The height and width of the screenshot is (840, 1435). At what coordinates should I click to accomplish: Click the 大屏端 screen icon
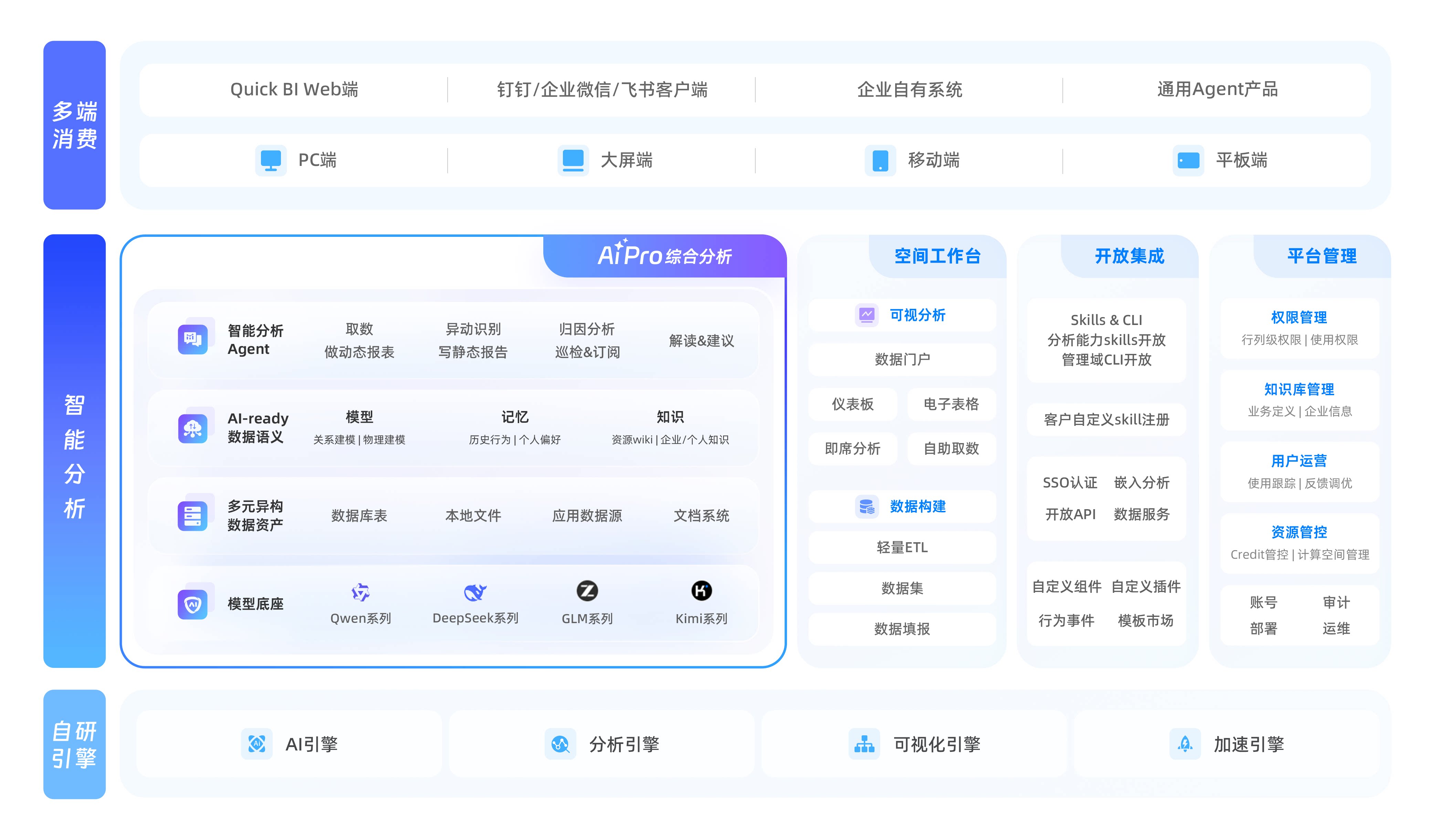tap(573, 160)
